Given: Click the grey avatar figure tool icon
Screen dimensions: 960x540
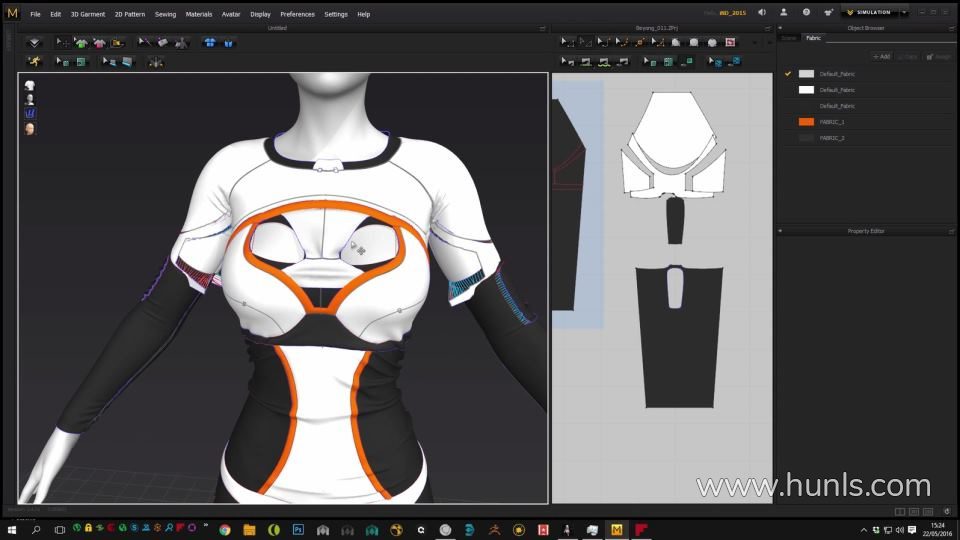Looking at the screenshot, I should point(181,42).
